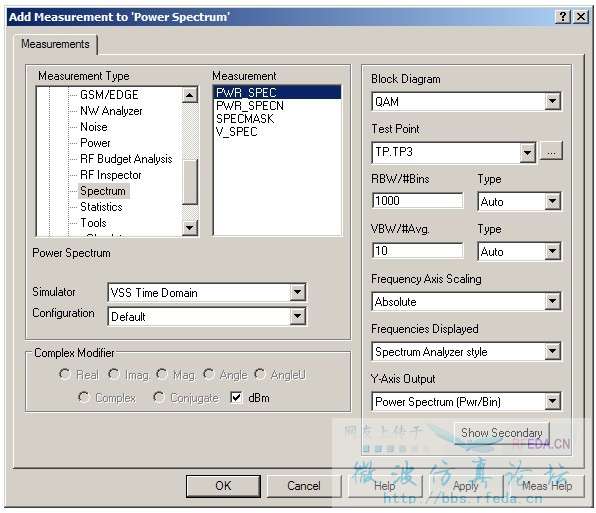Select PWR_SPEC measurement
The image size is (596, 513).
[x=277, y=92]
